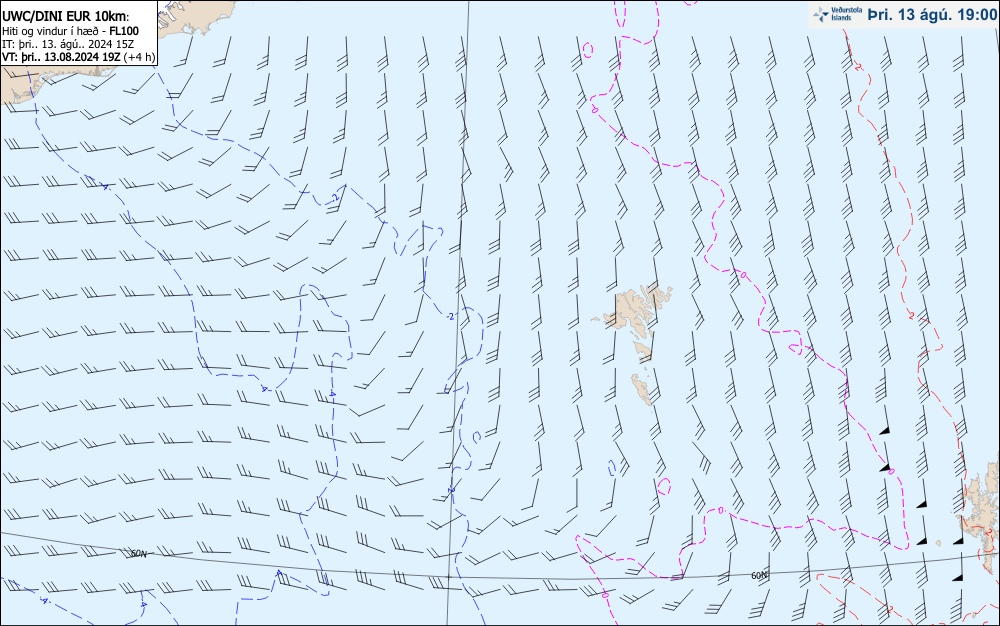Screen dimensions: 1000x626
Task: Click the 'UWC/DINI EUR 10km:' title text
Action: click(65, 17)
